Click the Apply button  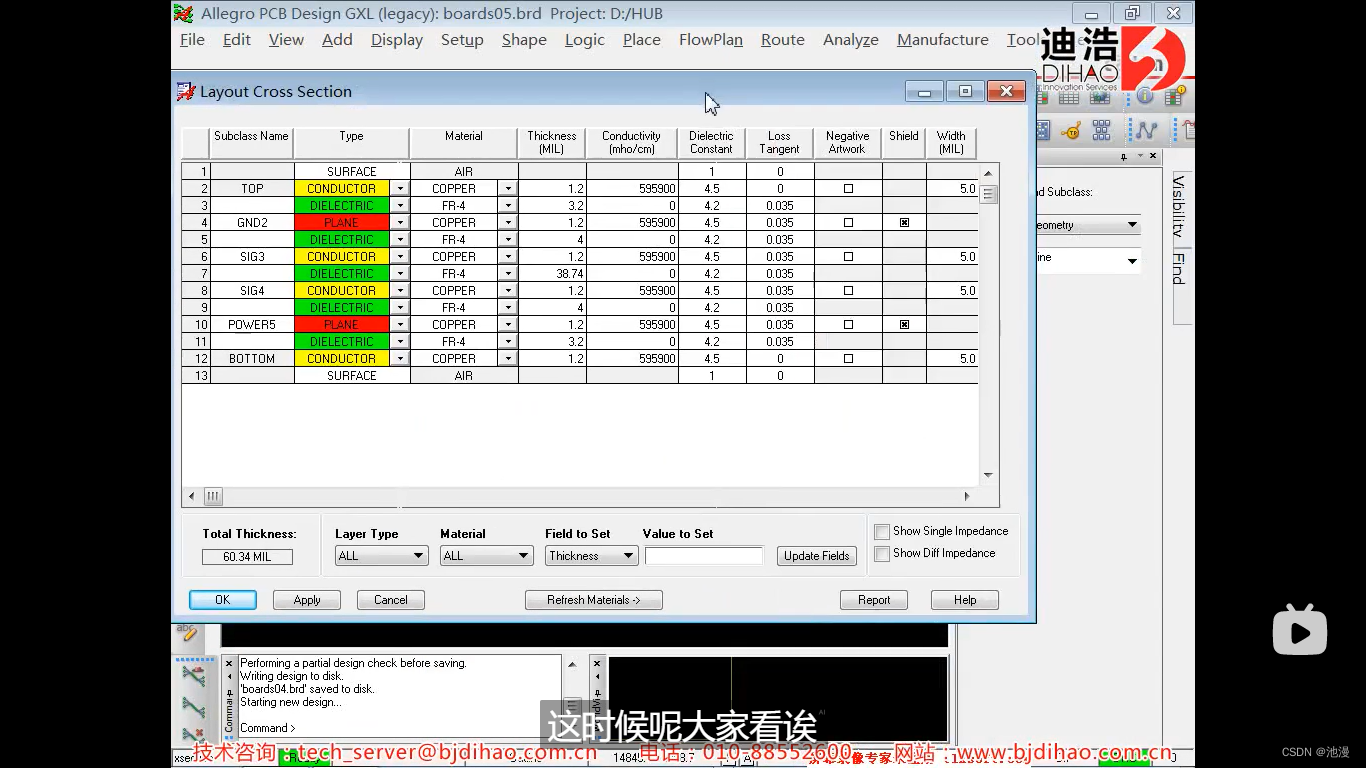pyautogui.click(x=307, y=600)
